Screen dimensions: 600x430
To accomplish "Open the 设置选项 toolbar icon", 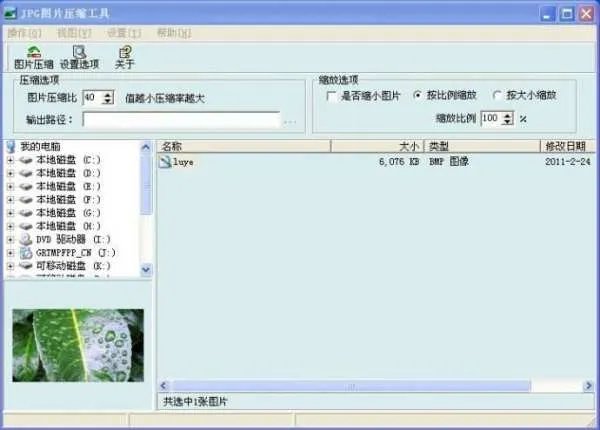I will [79, 52].
